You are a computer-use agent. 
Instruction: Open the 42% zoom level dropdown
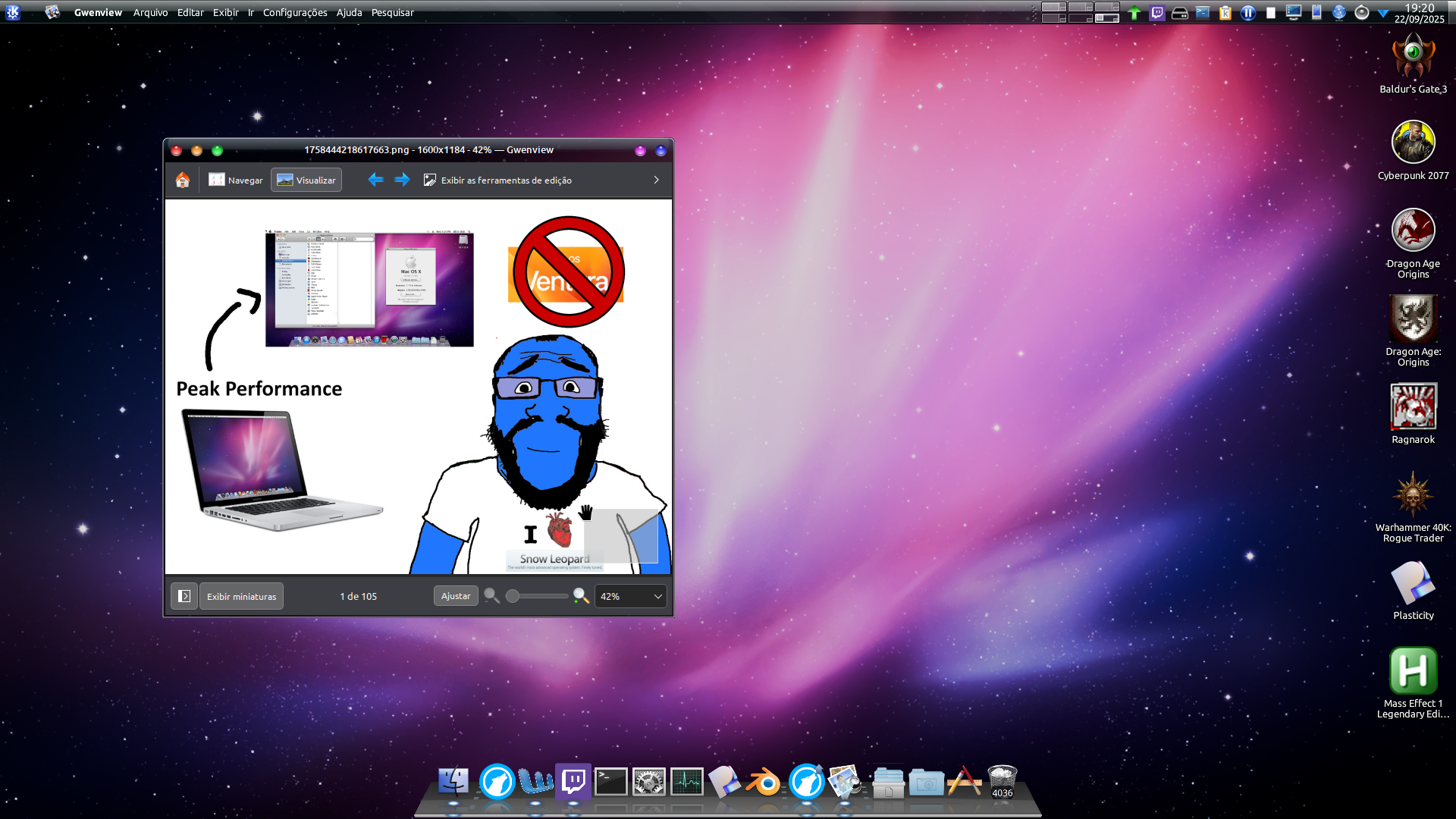(631, 596)
